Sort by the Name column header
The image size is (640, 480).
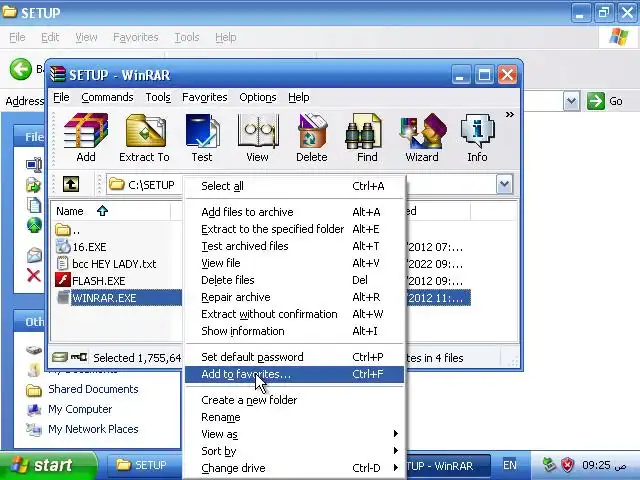tap(112, 211)
